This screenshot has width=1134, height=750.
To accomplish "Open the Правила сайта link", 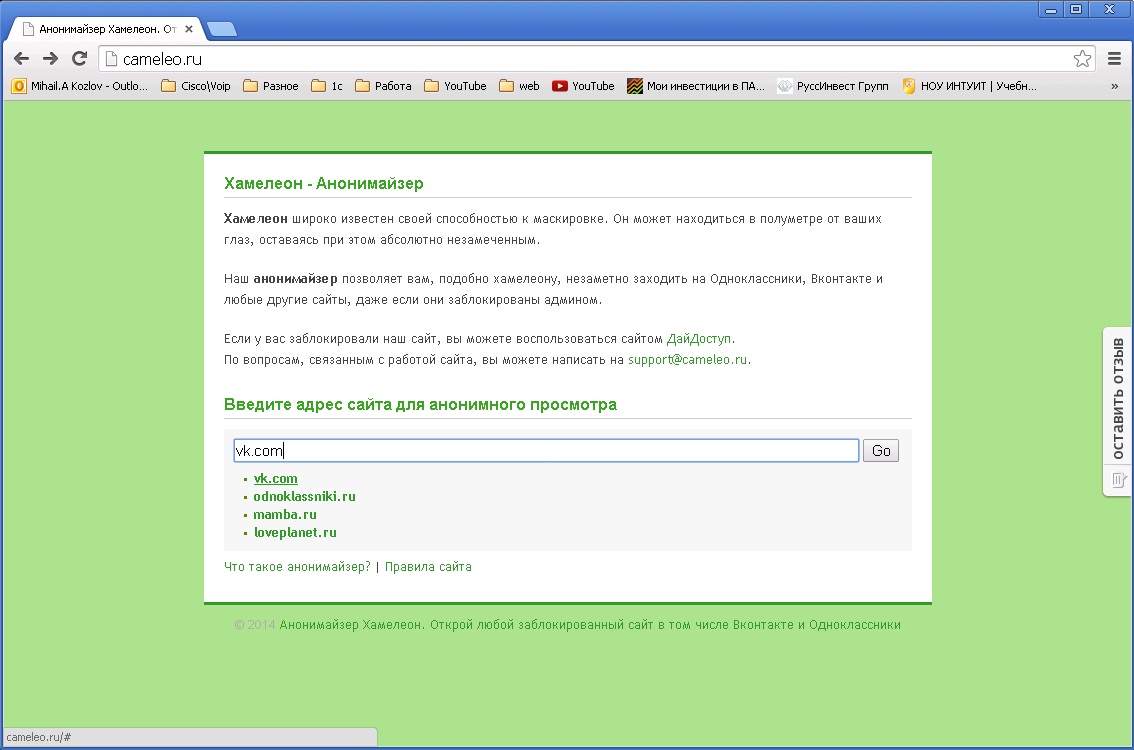I will (x=428, y=567).
